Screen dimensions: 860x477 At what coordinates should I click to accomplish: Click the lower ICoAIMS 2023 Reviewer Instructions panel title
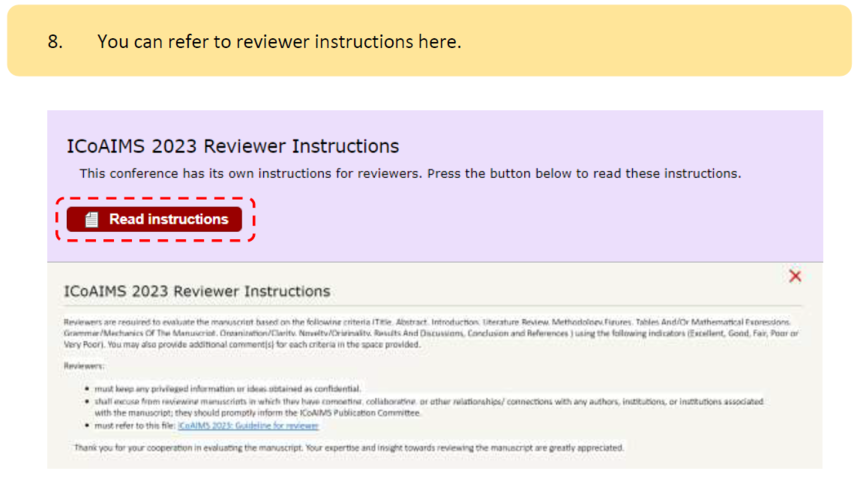tap(197, 291)
